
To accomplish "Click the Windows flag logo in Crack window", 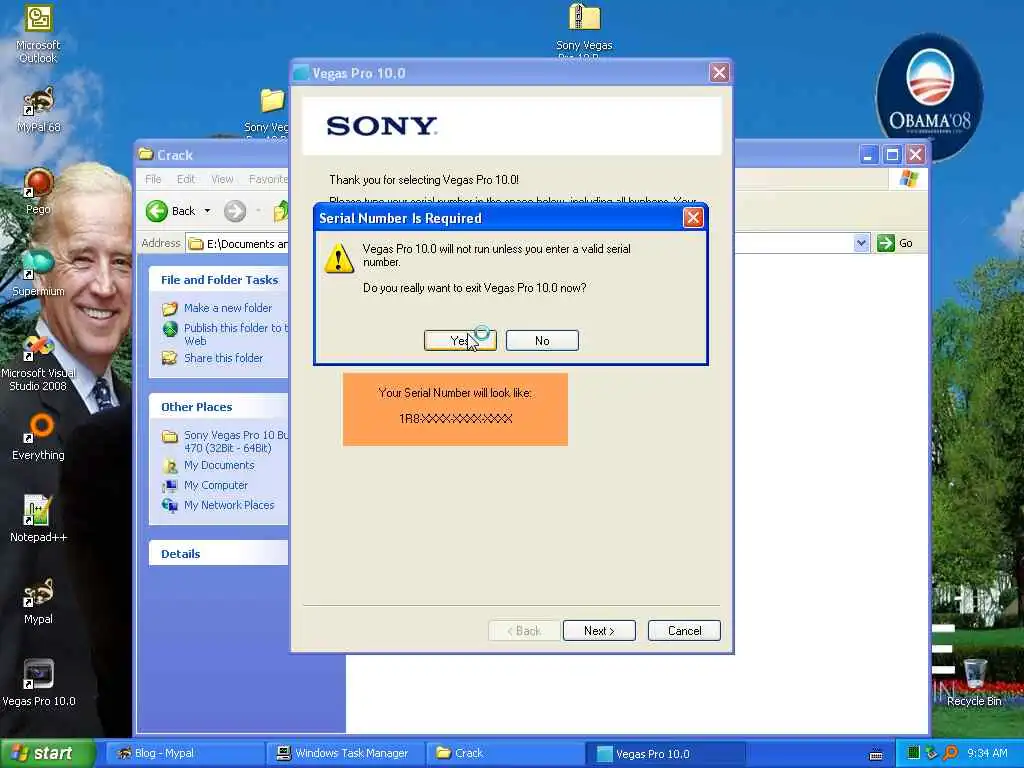I will 908,178.
